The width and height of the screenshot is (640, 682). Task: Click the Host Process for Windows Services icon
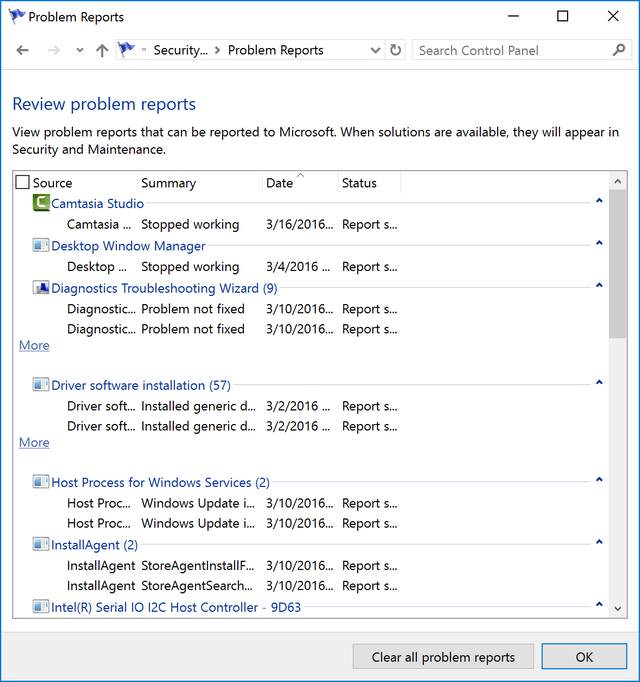pyautogui.click(x=41, y=482)
